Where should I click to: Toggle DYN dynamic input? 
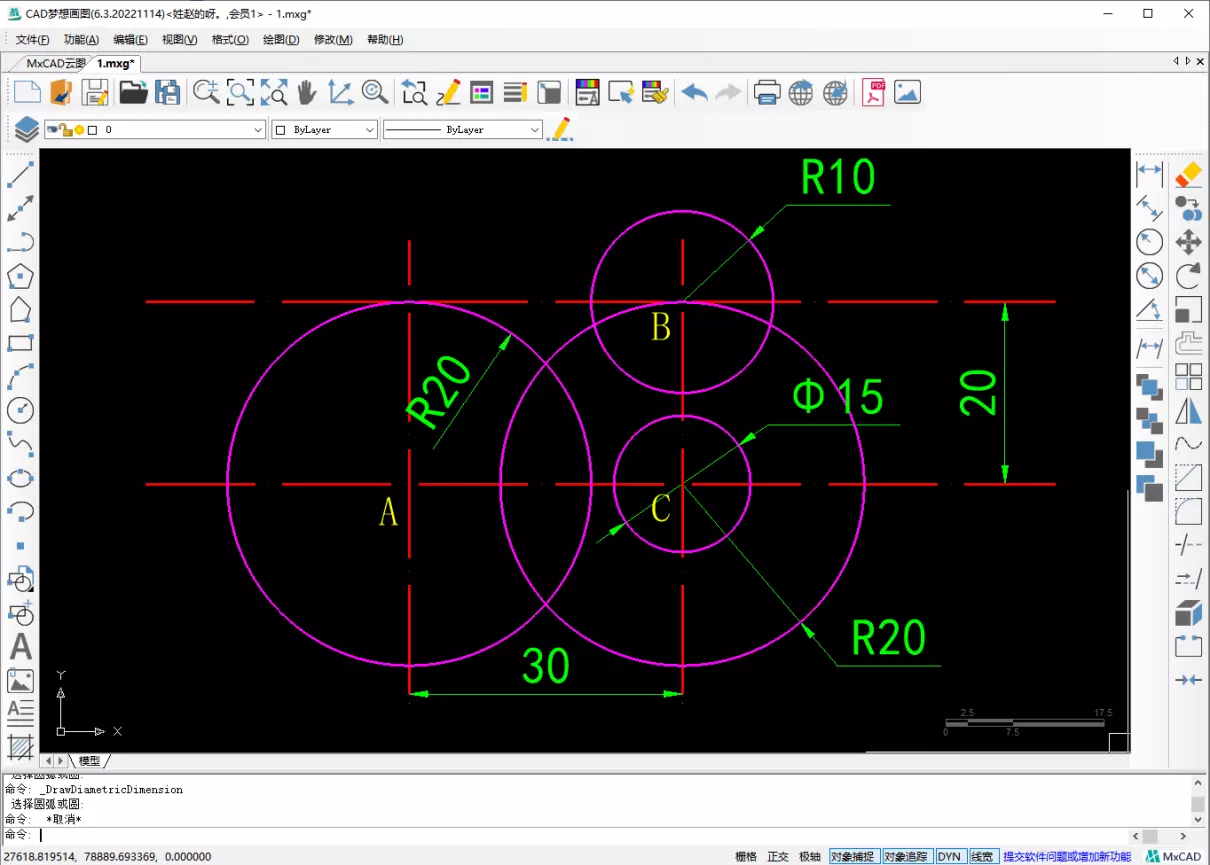click(949, 856)
